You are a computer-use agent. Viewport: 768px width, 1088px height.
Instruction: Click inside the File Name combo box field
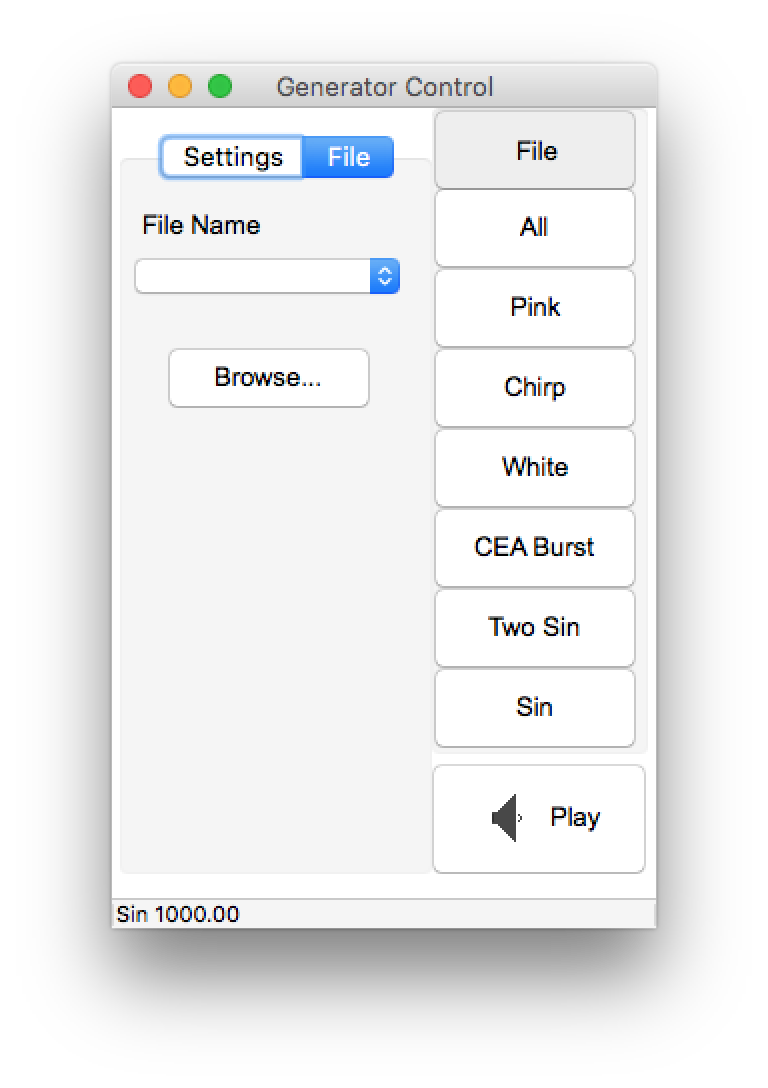coord(253,276)
